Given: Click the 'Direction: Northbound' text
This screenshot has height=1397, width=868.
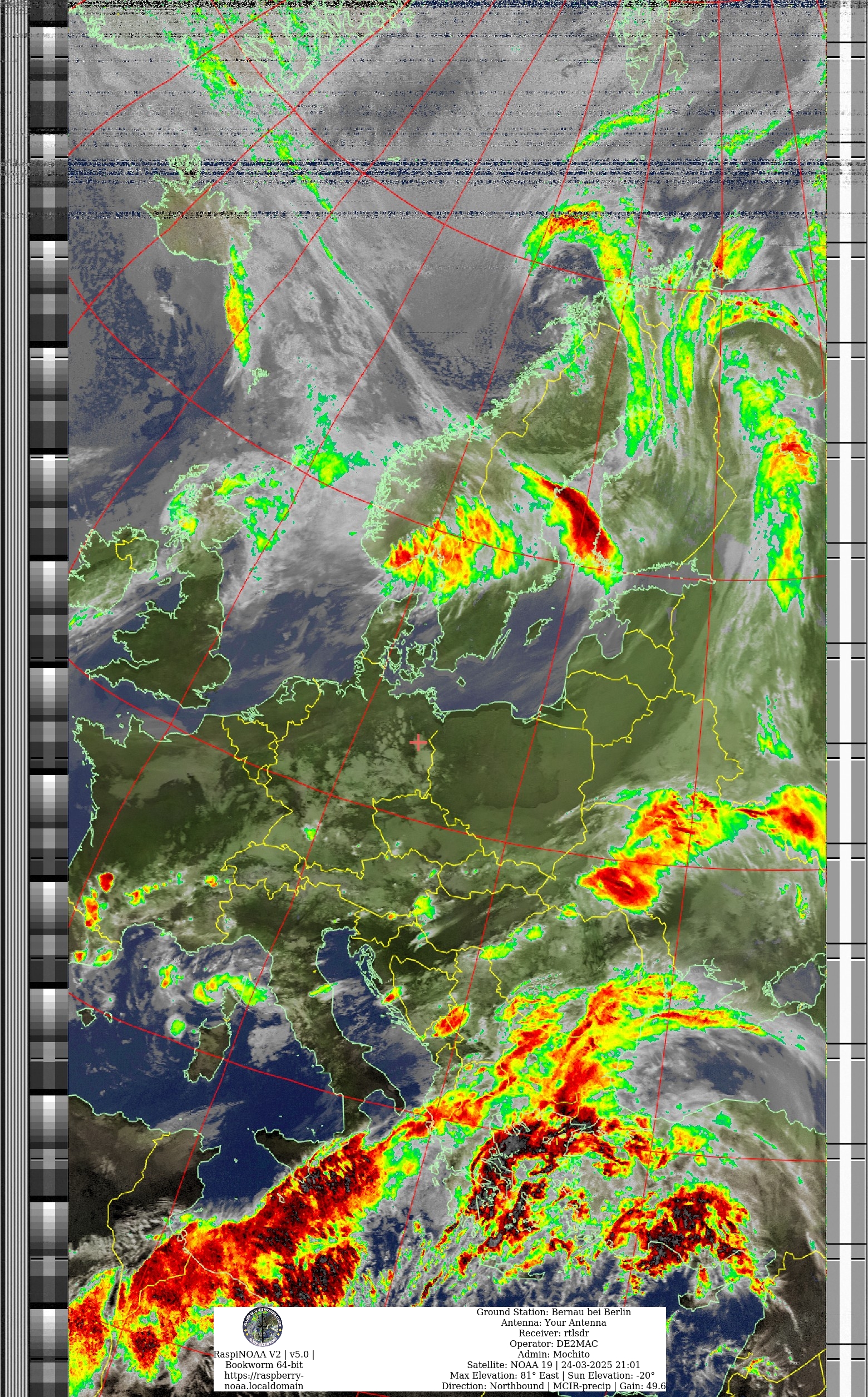Looking at the screenshot, I should pyautogui.click(x=492, y=1386).
